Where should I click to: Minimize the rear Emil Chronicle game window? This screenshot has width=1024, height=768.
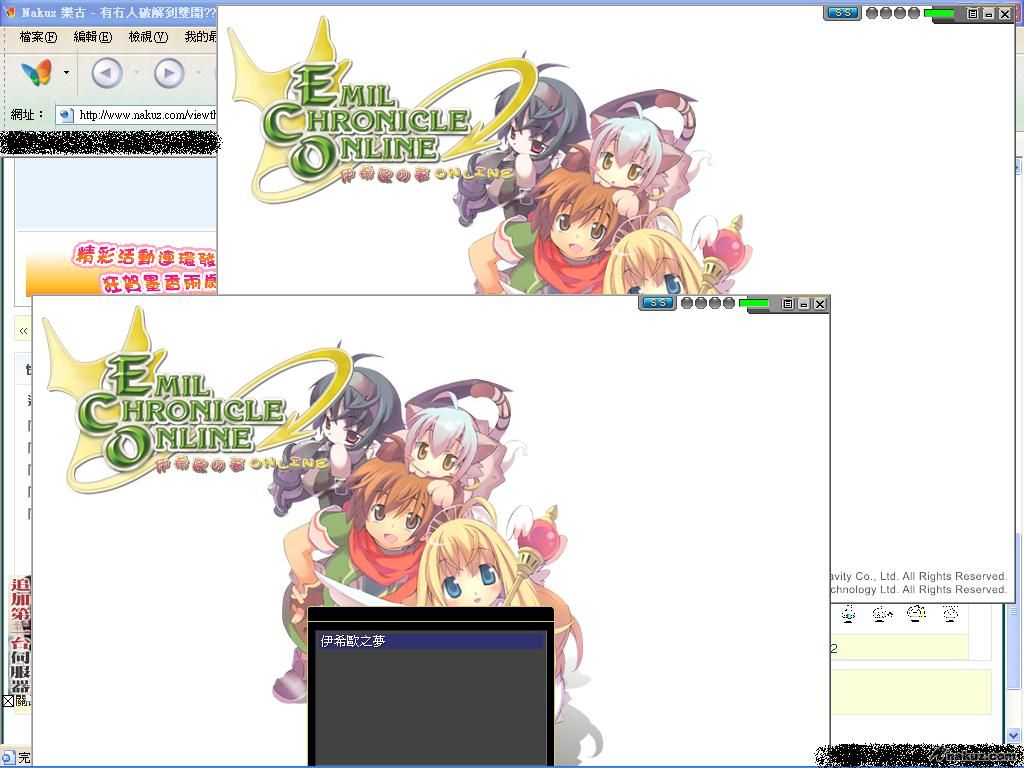(x=989, y=13)
